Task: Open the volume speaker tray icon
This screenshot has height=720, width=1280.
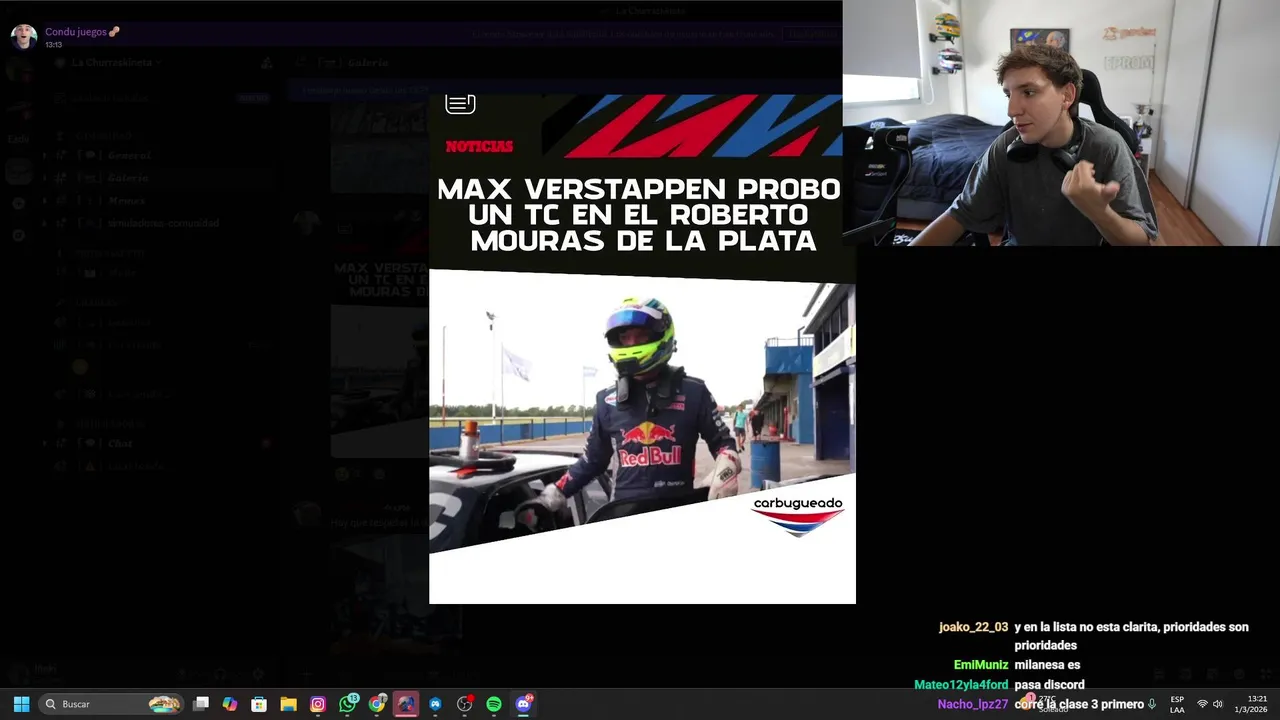Action: click(1217, 704)
